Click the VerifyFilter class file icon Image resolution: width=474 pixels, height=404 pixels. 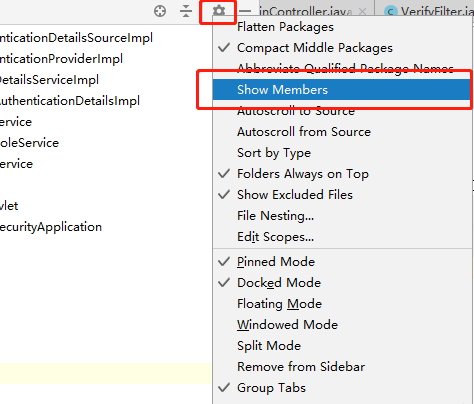[x=391, y=12]
